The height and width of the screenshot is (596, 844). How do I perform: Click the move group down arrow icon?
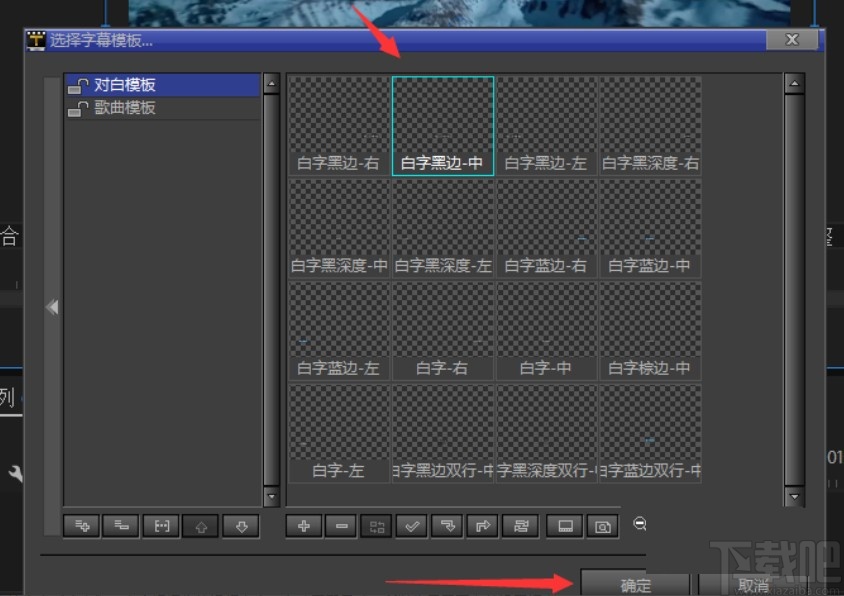click(240, 526)
